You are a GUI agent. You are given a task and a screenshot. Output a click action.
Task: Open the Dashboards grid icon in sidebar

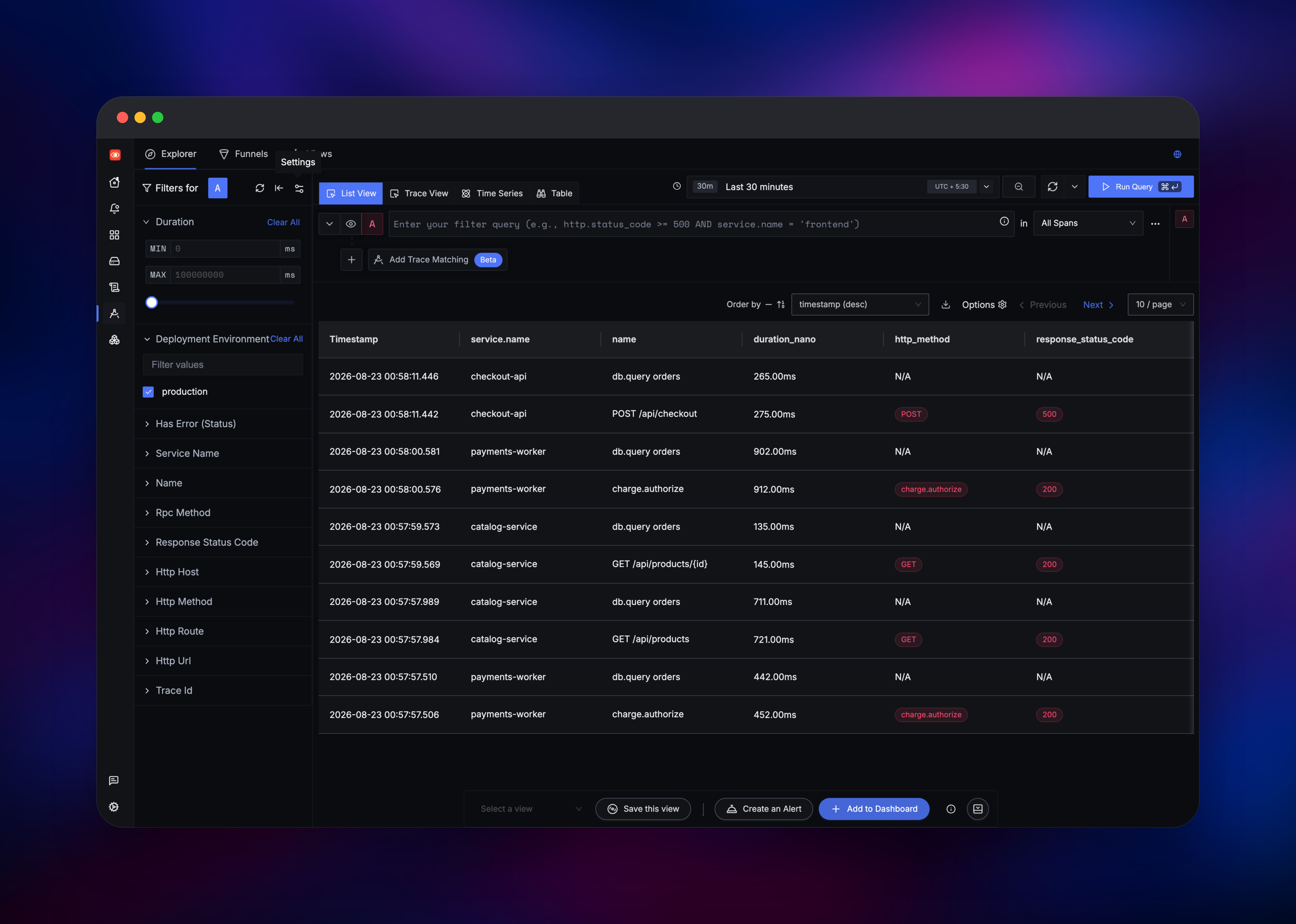(114, 235)
